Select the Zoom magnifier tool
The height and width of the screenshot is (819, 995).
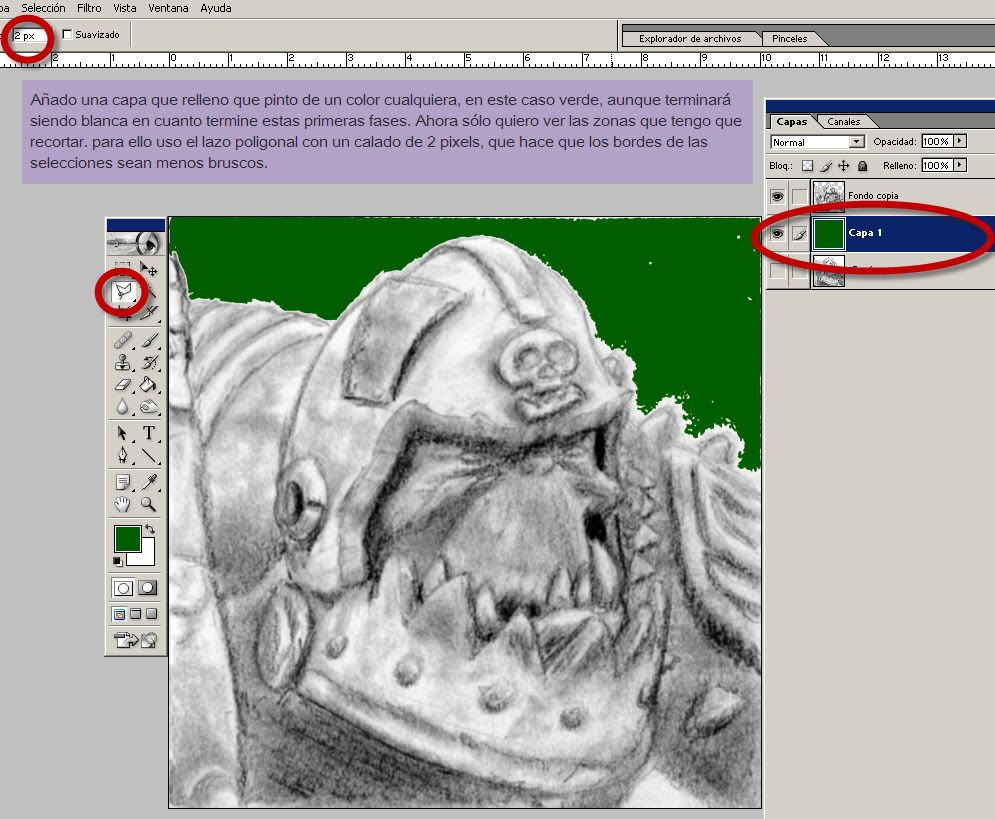point(149,504)
